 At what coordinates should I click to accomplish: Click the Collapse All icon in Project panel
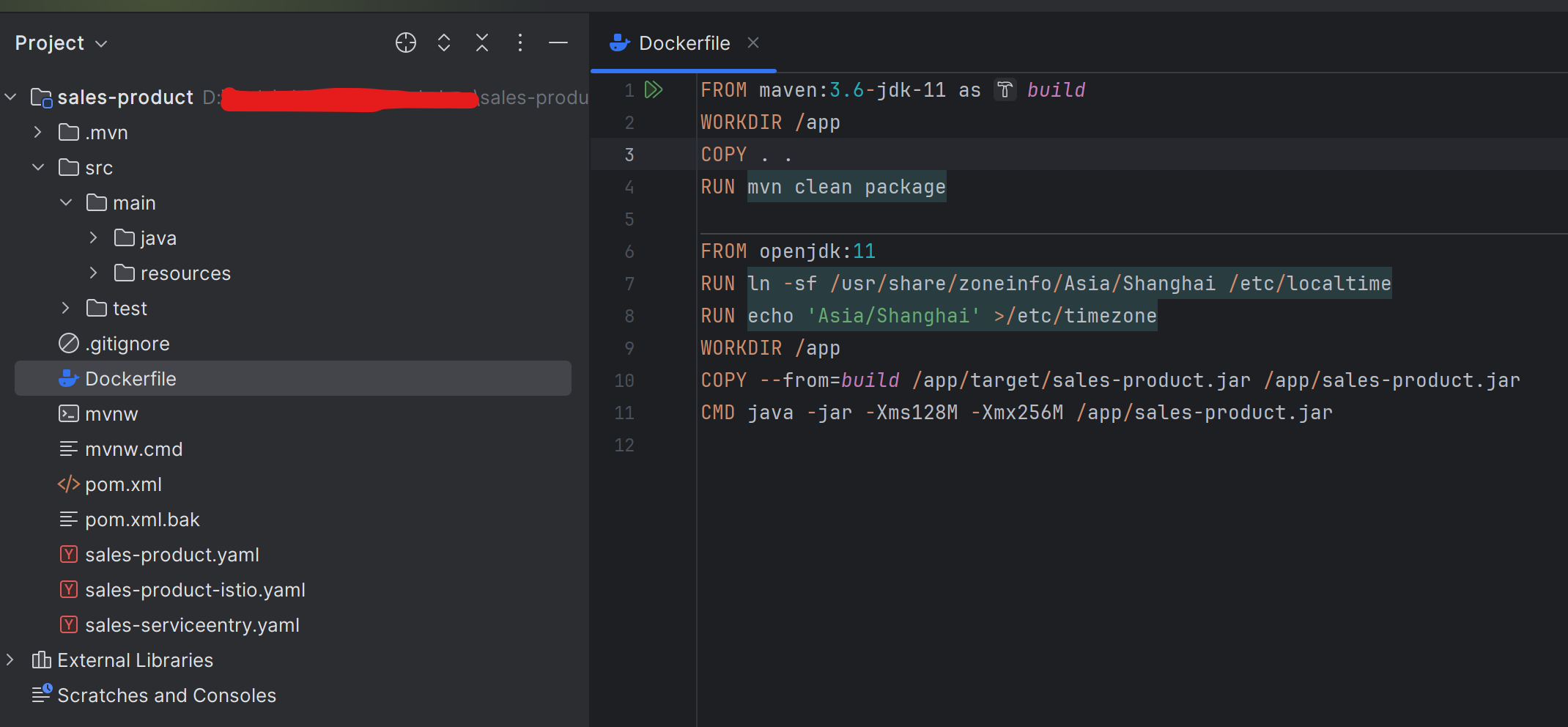point(481,43)
